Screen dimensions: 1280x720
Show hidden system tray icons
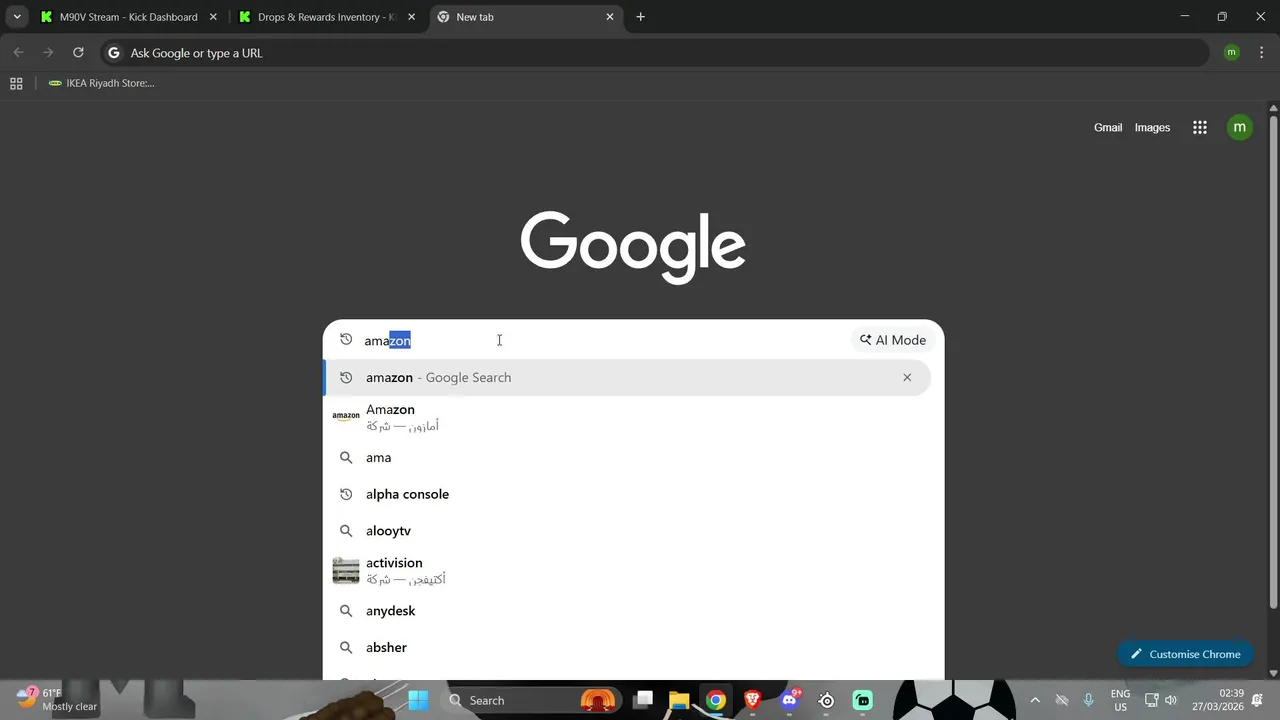1035,700
